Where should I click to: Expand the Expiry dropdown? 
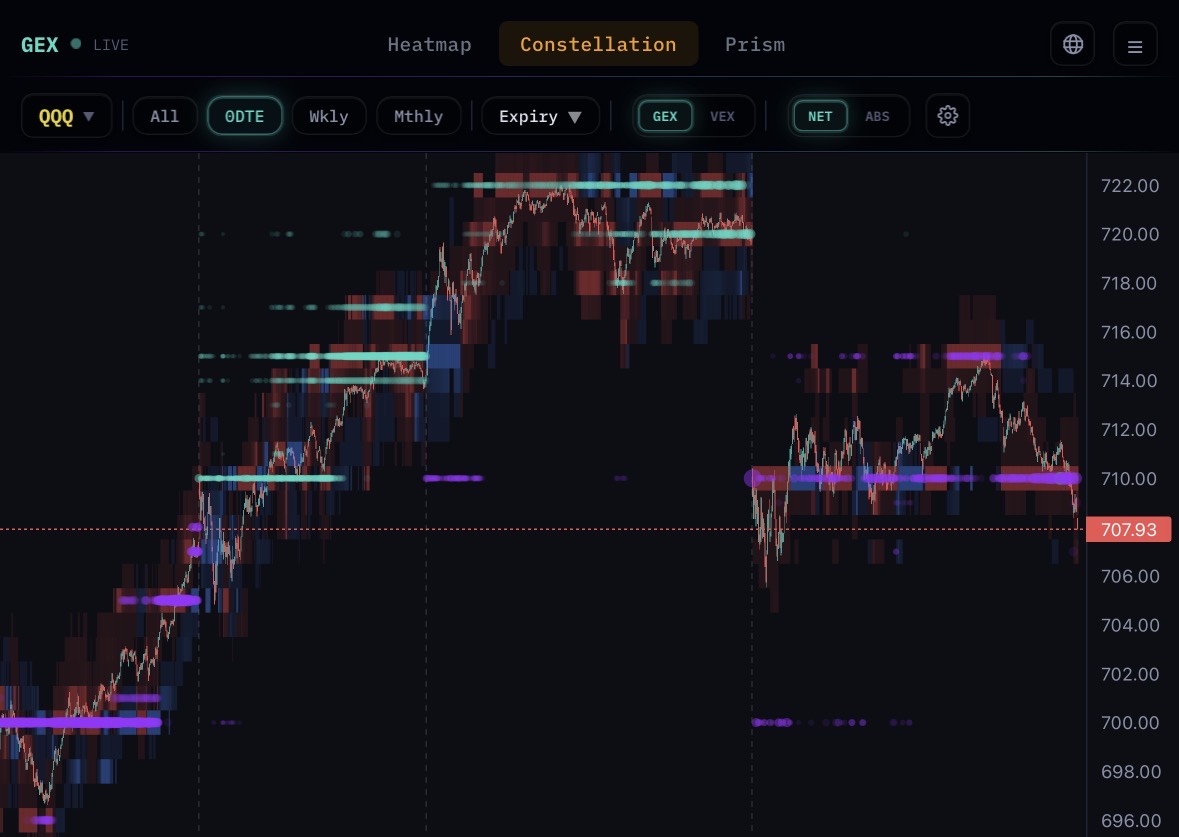541,117
